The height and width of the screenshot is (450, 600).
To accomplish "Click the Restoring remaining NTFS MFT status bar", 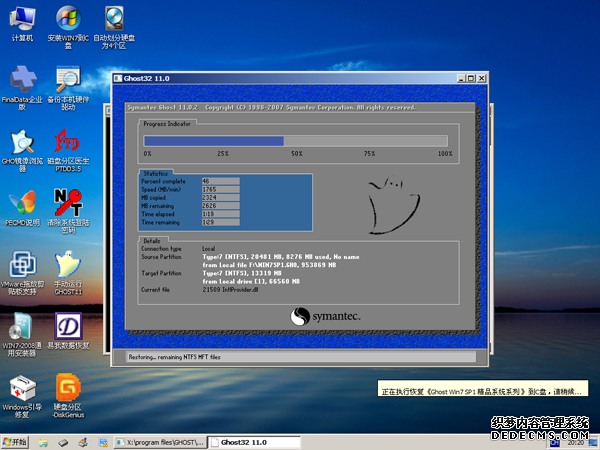I will click(301, 357).
